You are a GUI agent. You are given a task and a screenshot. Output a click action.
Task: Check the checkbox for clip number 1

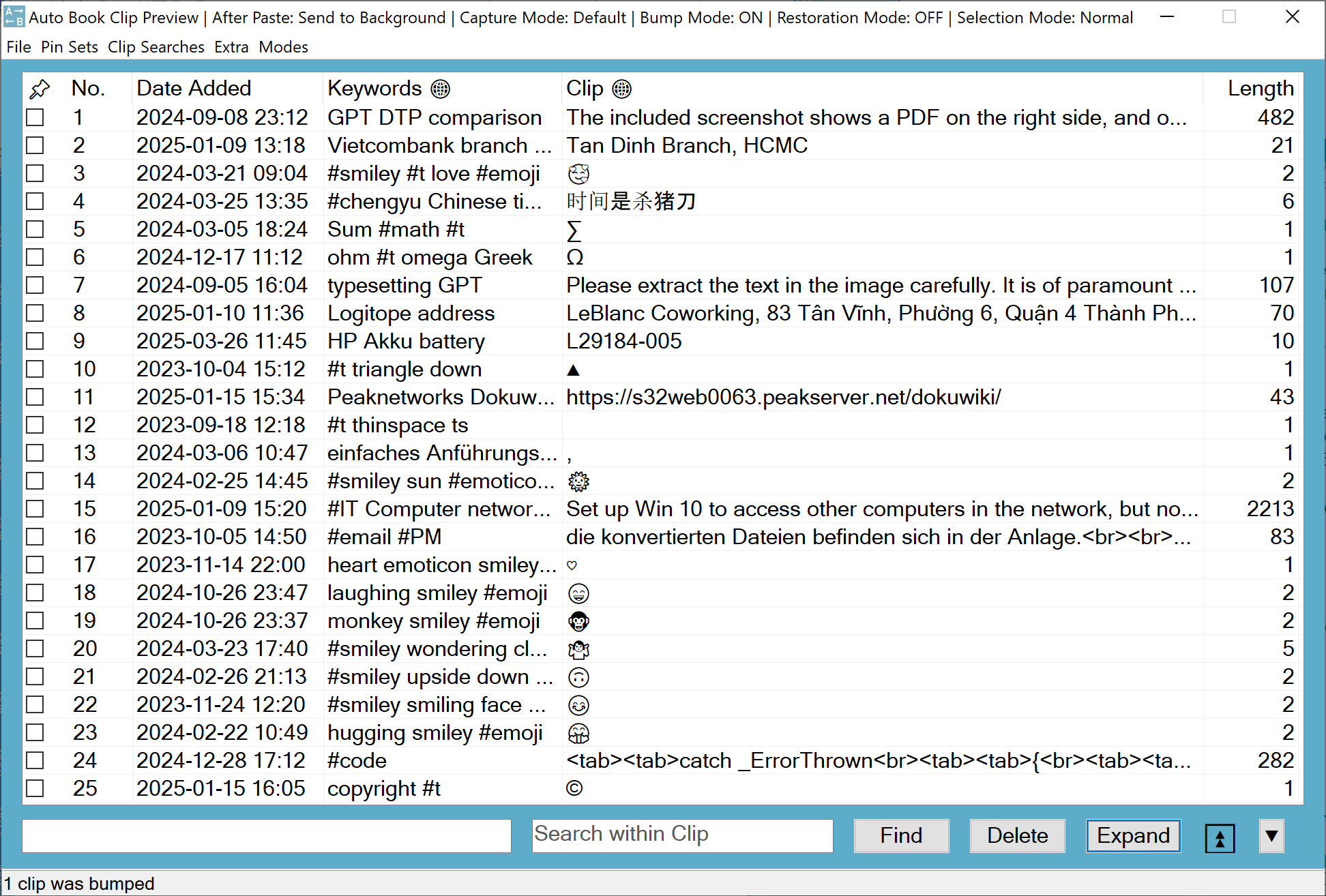pyautogui.click(x=35, y=117)
